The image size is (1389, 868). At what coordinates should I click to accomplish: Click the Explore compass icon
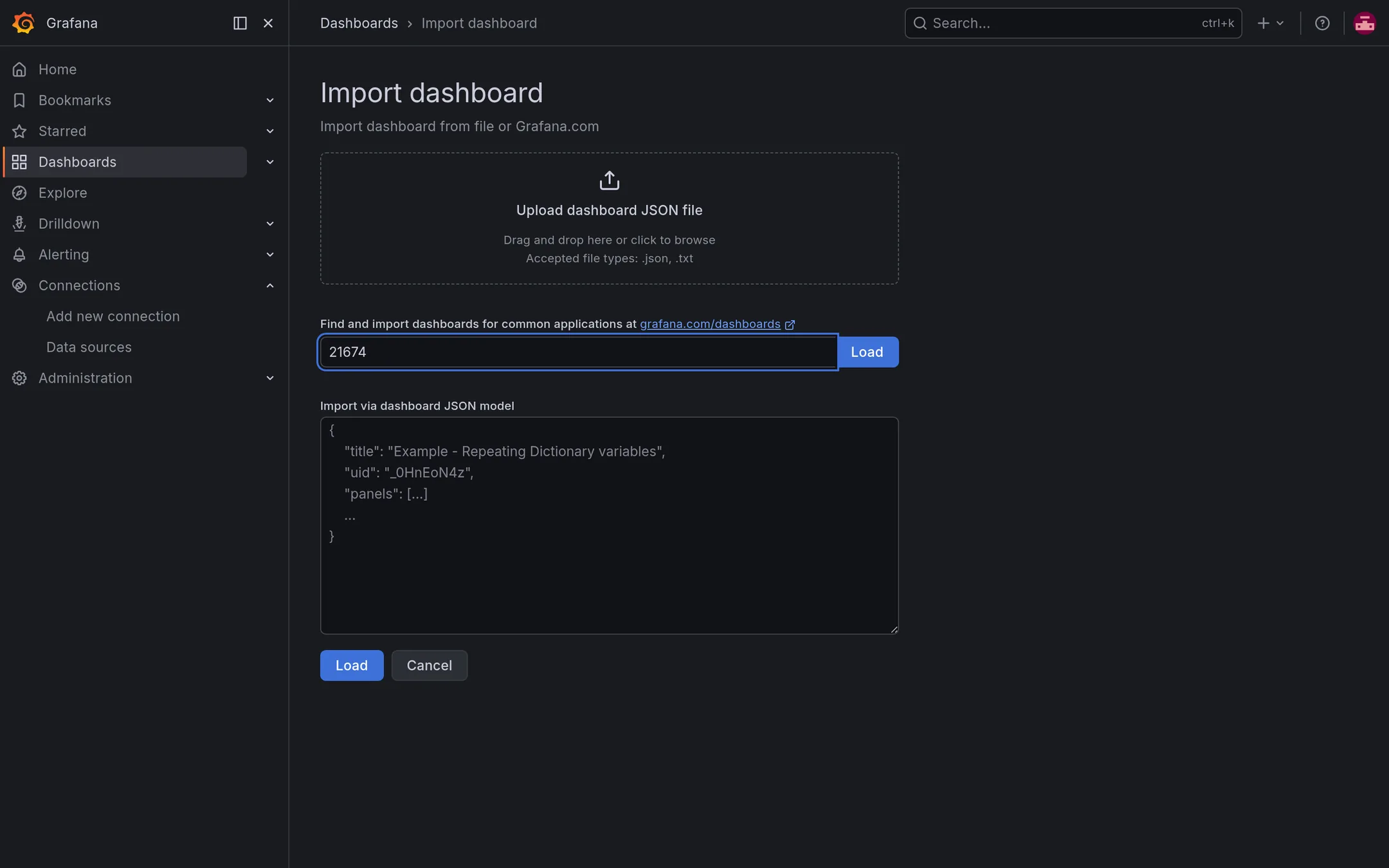(x=19, y=193)
